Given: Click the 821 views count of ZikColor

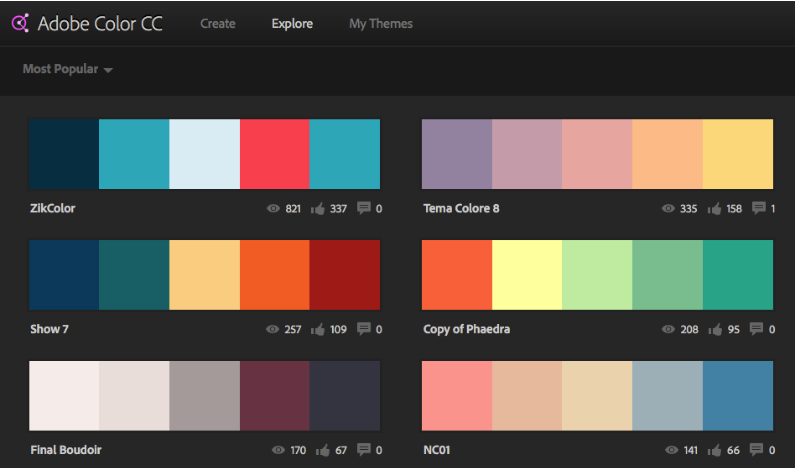Looking at the screenshot, I should coord(293,209).
